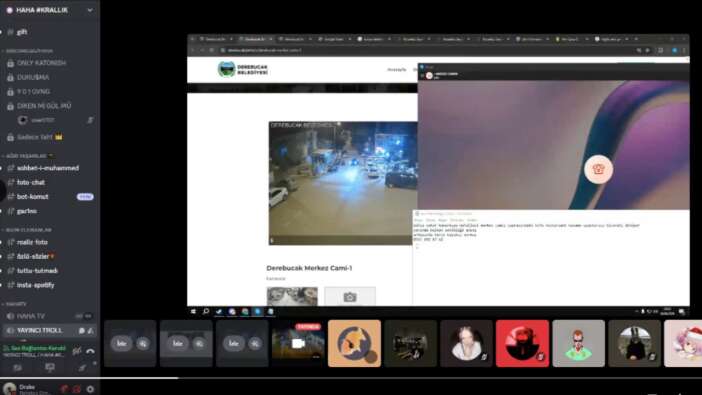
Task: Open Drake's user avatar status menu
Action: pos(9,388)
